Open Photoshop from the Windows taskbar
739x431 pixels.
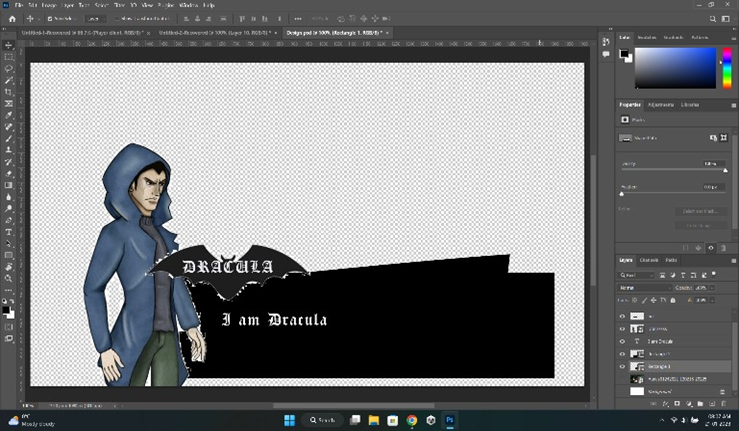coord(450,421)
